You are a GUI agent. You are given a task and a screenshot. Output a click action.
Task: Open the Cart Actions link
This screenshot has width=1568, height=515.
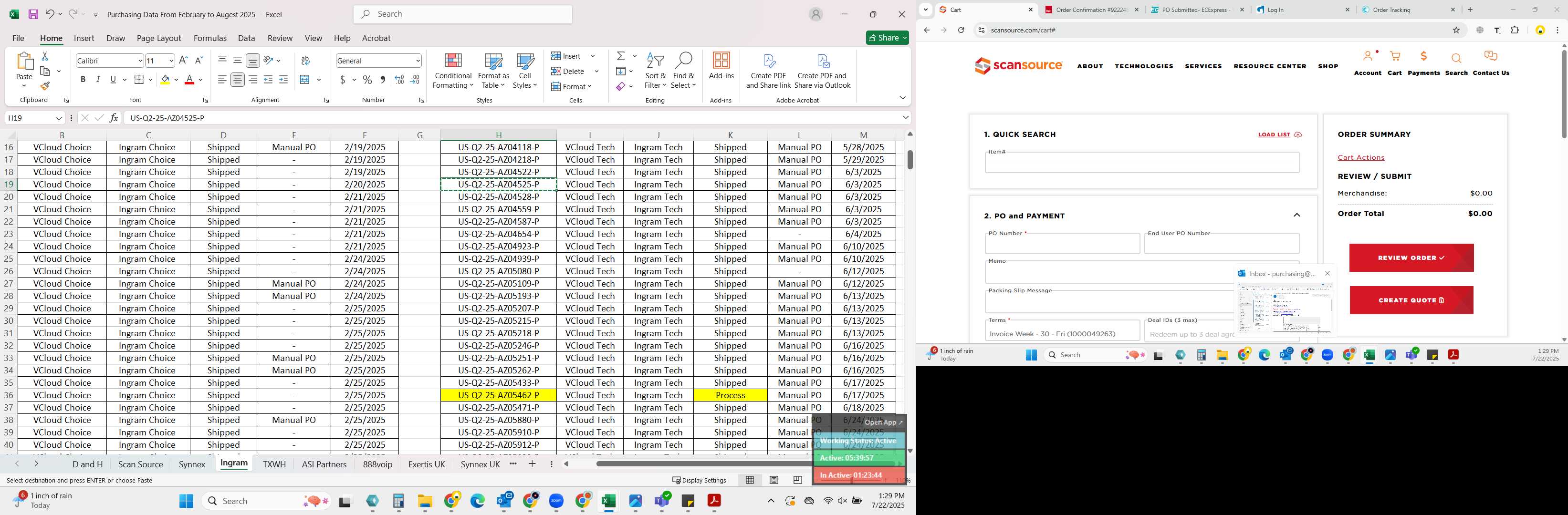pyautogui.click(x=1361, y=157)
